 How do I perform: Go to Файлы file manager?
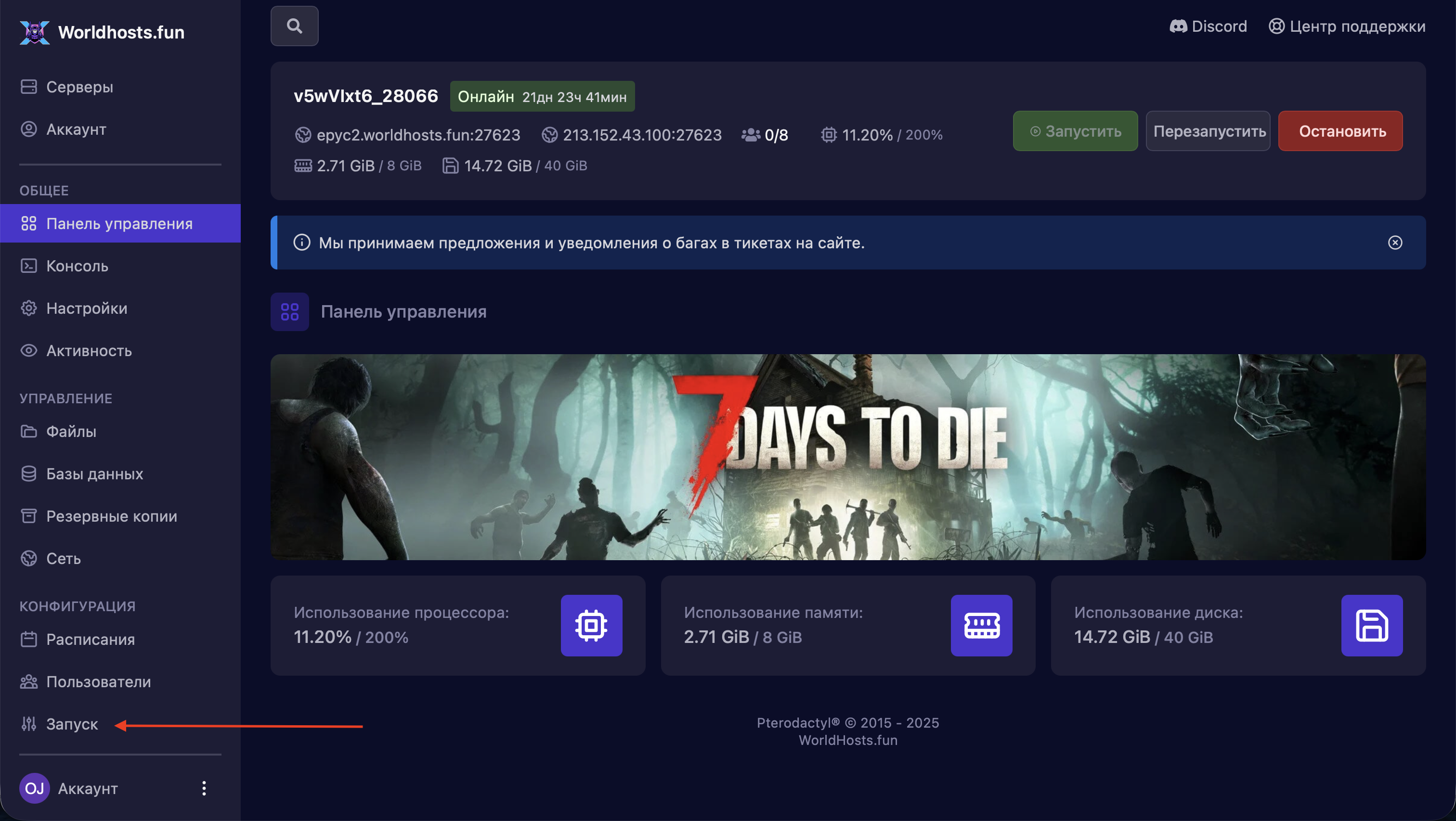(71, 432)
